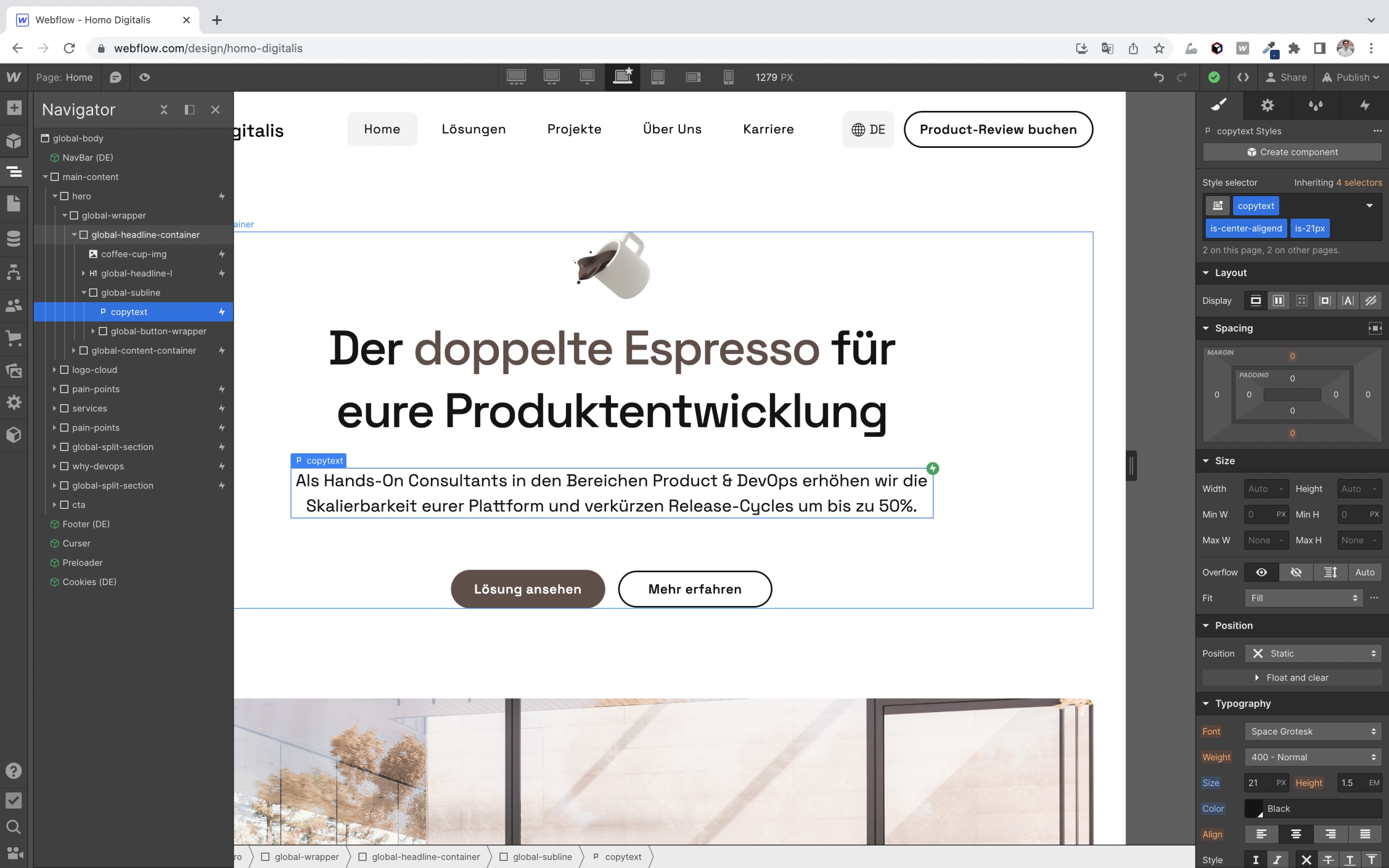Set display to Flex
Viewport: 1389px width, 868px height.
1278,301
